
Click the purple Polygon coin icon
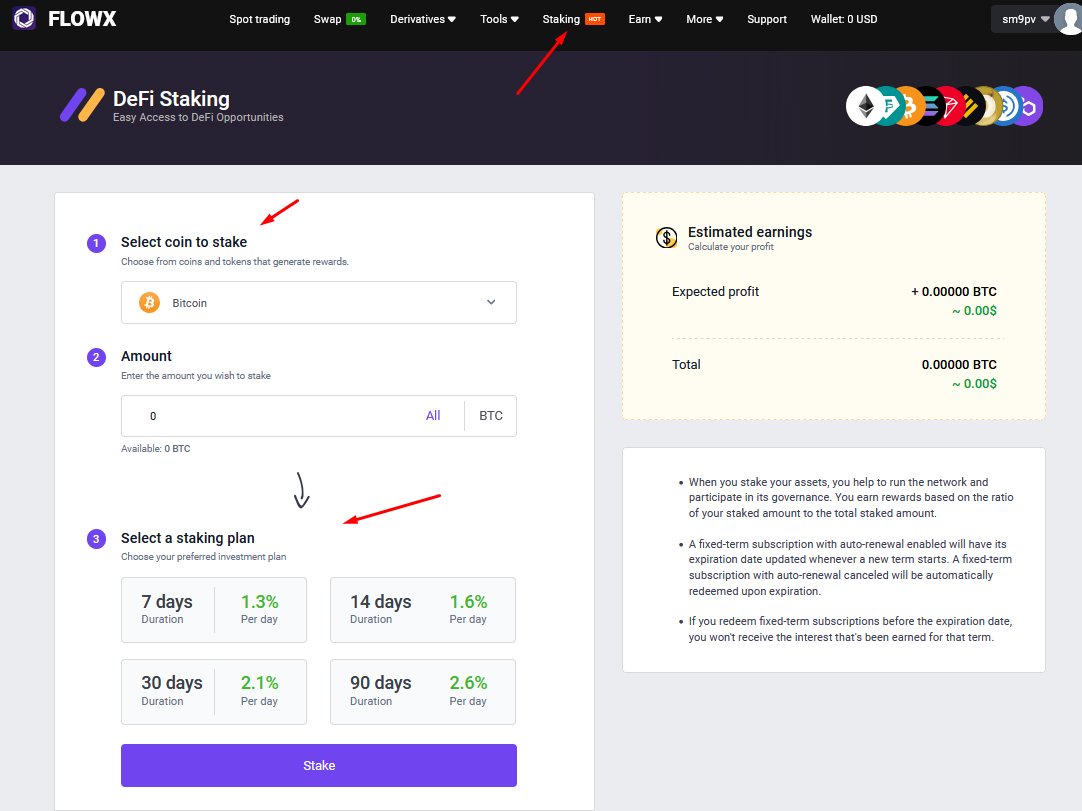point(1029,106)
